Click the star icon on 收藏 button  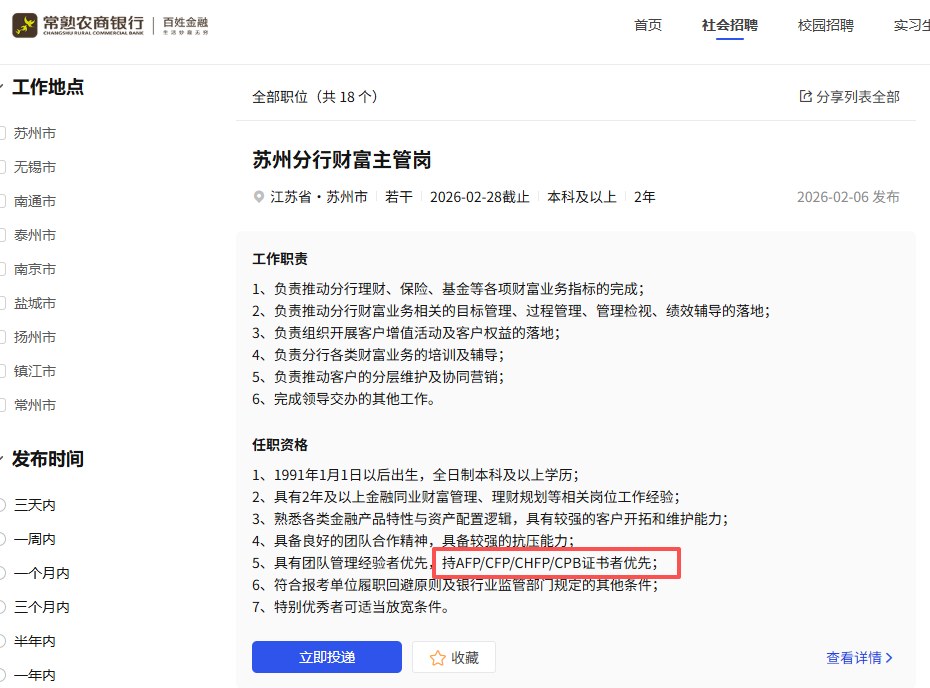[437, 658]
